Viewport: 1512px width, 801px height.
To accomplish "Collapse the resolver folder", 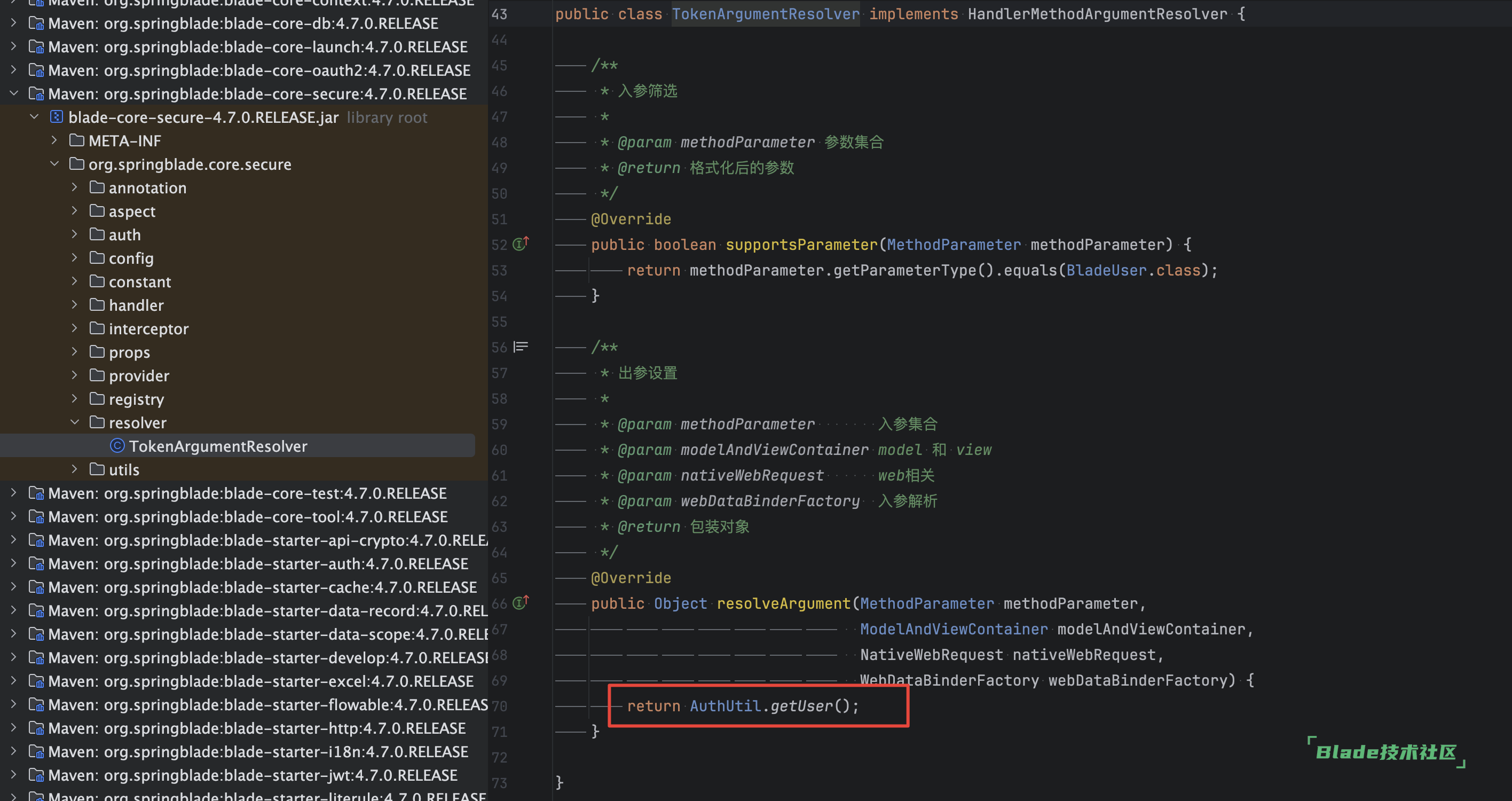I will (x=75, y=422).
